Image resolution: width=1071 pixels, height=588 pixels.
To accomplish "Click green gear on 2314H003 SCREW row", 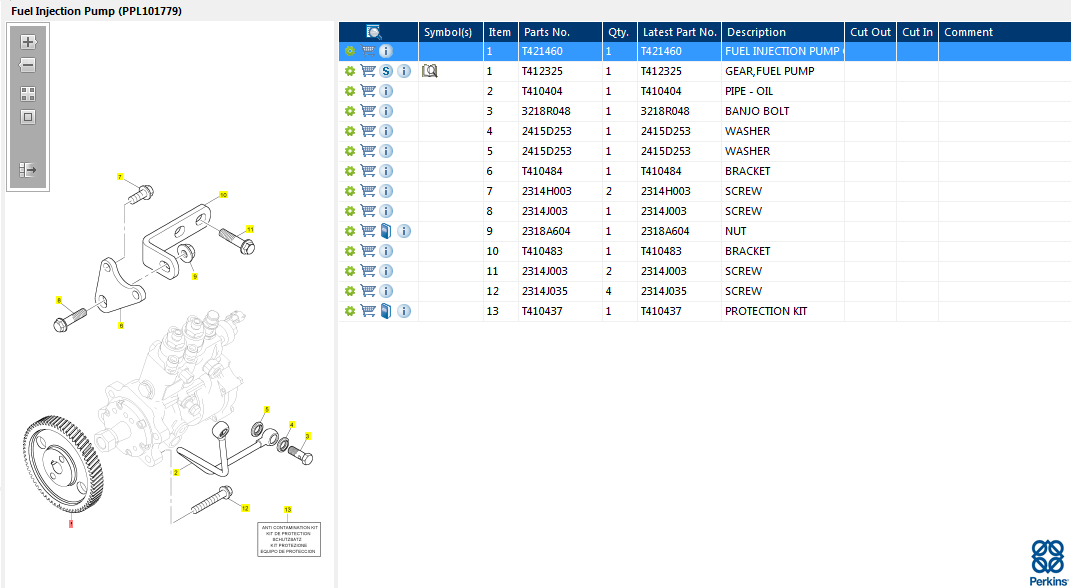I will click(350, 191).
